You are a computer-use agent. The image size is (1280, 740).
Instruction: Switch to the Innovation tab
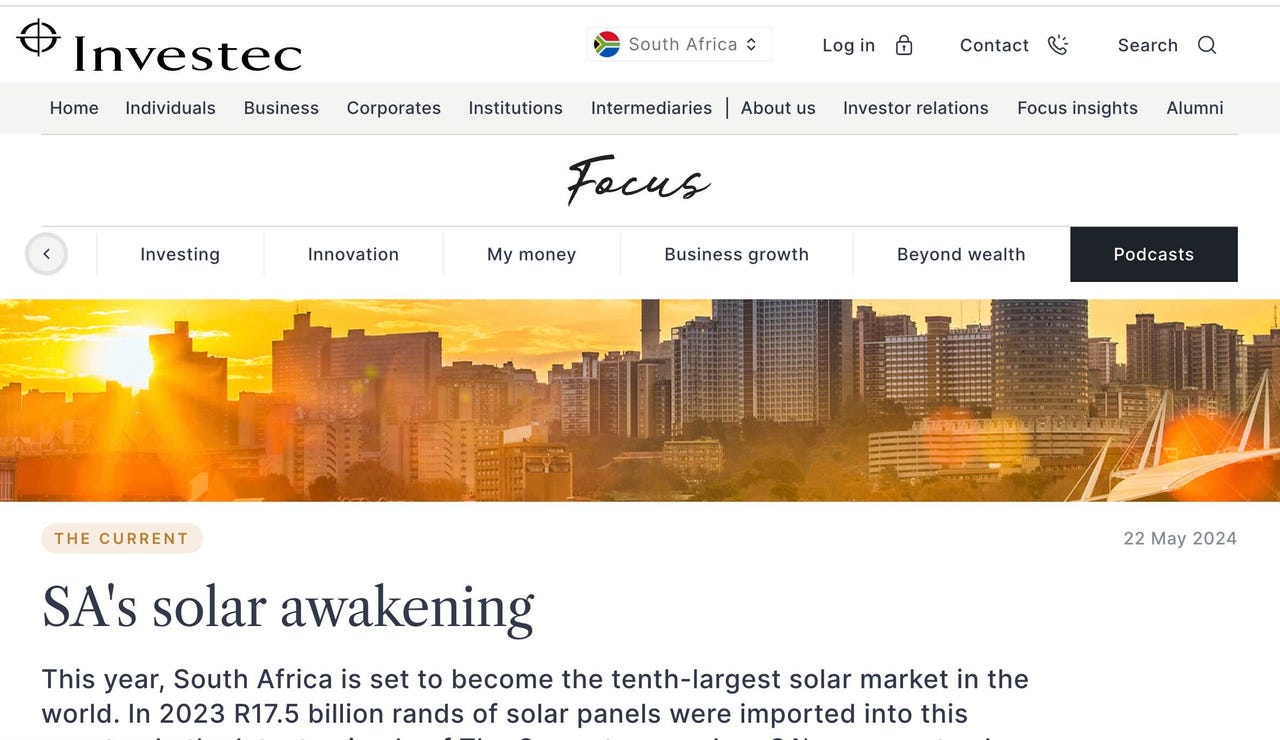(x=353, y=254)
